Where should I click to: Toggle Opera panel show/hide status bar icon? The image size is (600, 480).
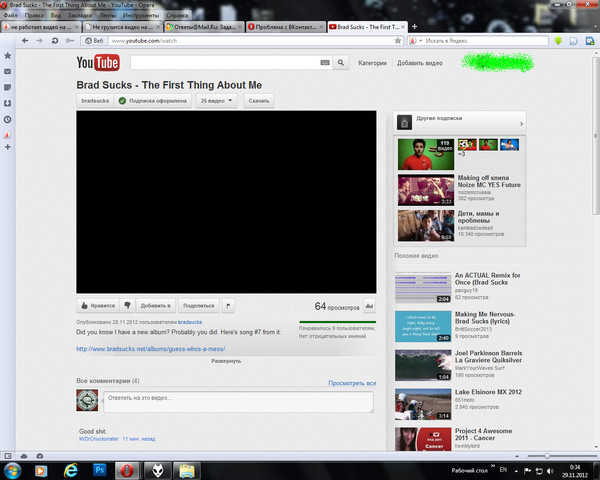(8, 456)
